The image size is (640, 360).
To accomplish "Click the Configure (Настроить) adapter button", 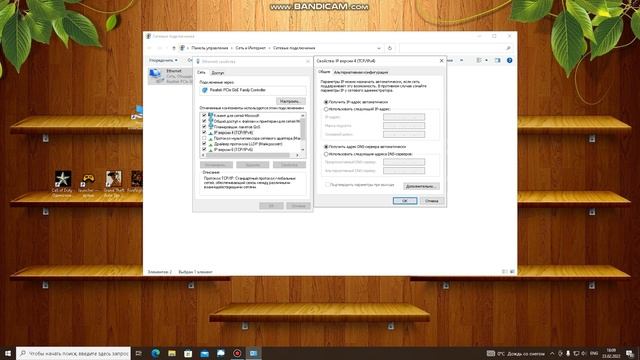I will (290, 101).
